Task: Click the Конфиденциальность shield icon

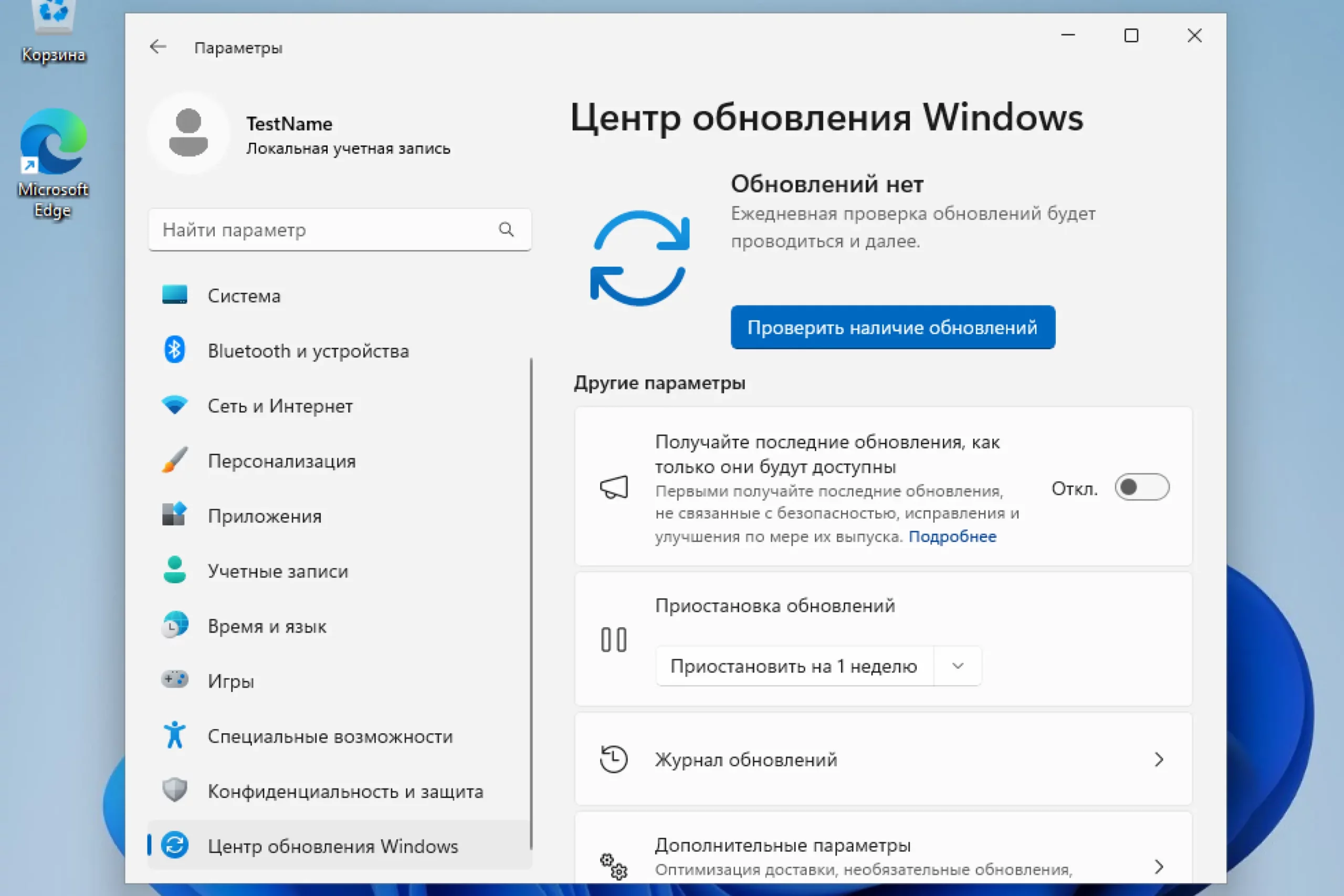Action: [x=174, y=790]
